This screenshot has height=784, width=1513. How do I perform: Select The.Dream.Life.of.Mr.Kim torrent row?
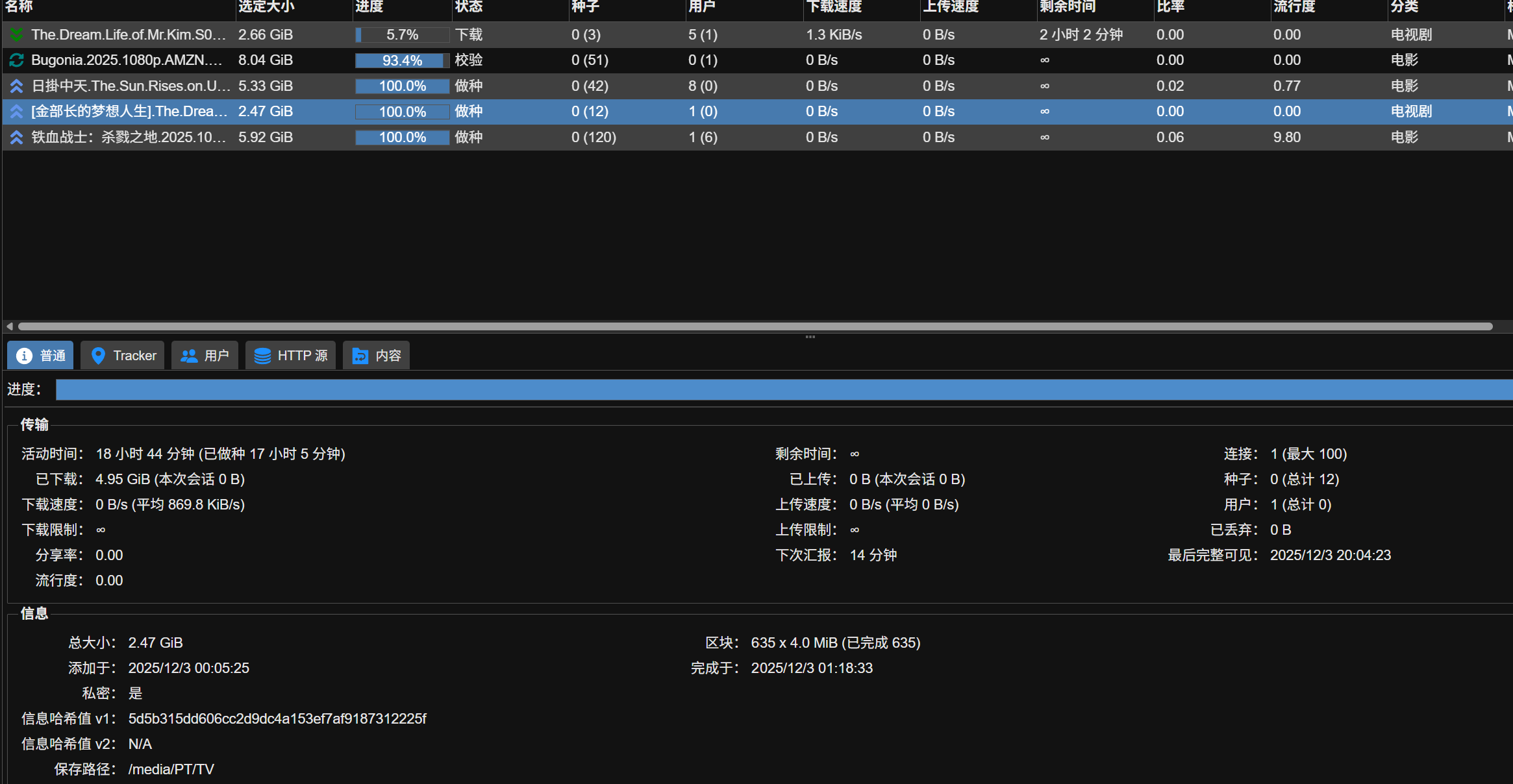(x=129, y=34)
